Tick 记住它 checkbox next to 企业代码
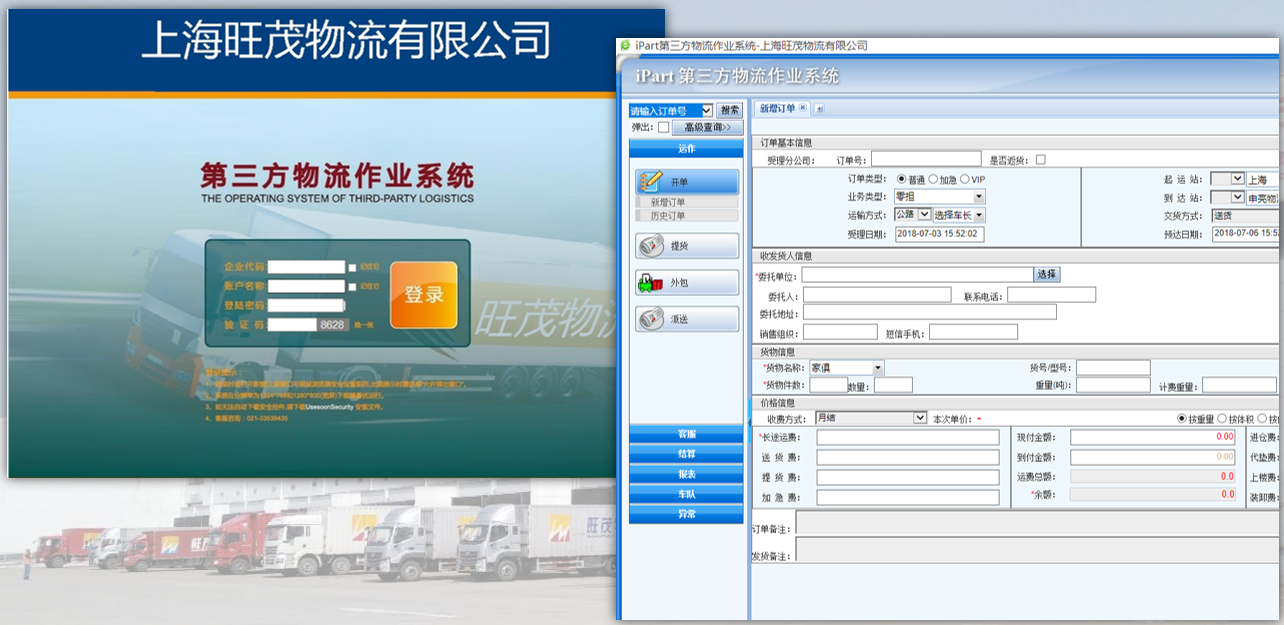The image size is (1284, 625). (x=352, y=267)
